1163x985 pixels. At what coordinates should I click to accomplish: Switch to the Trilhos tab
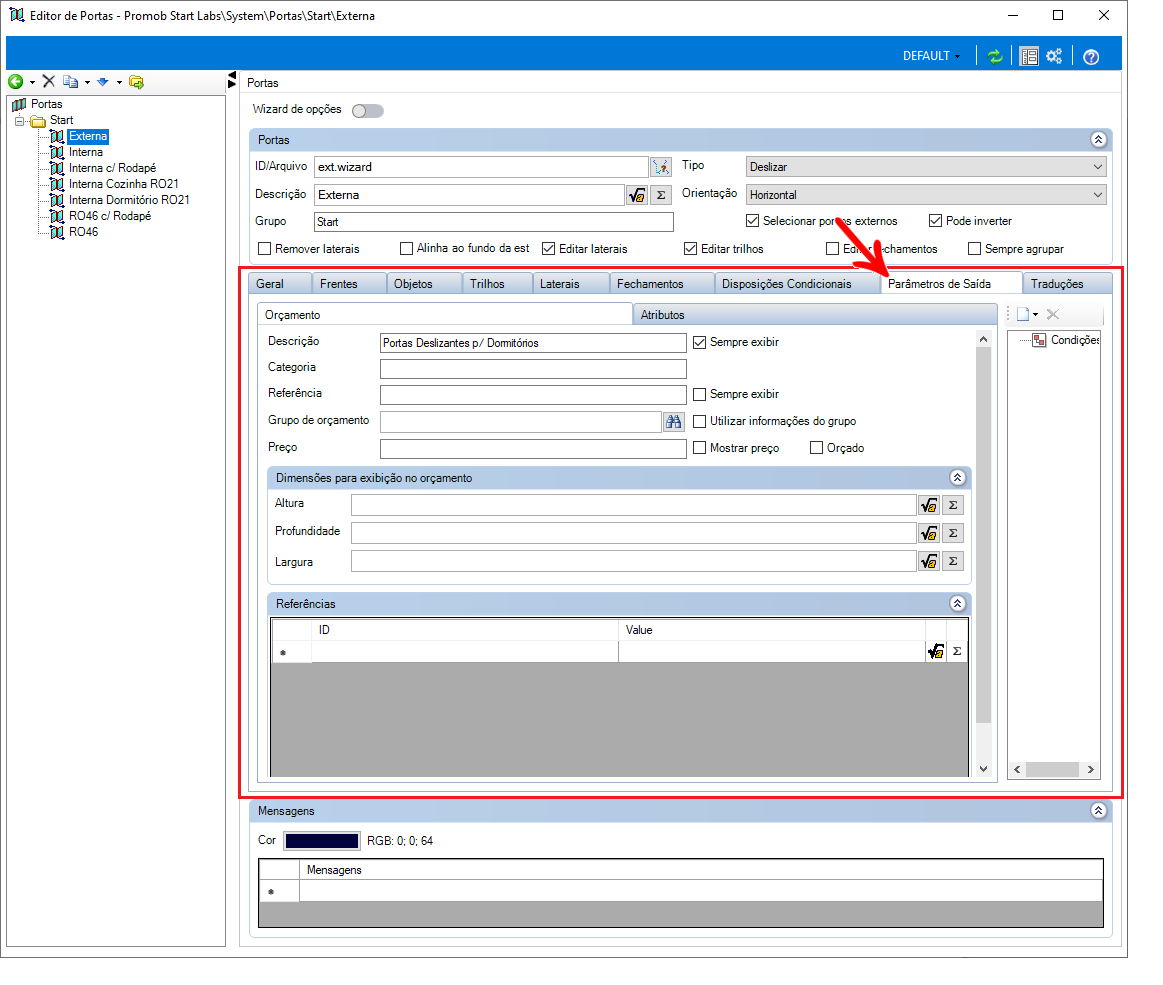[487, 284]
